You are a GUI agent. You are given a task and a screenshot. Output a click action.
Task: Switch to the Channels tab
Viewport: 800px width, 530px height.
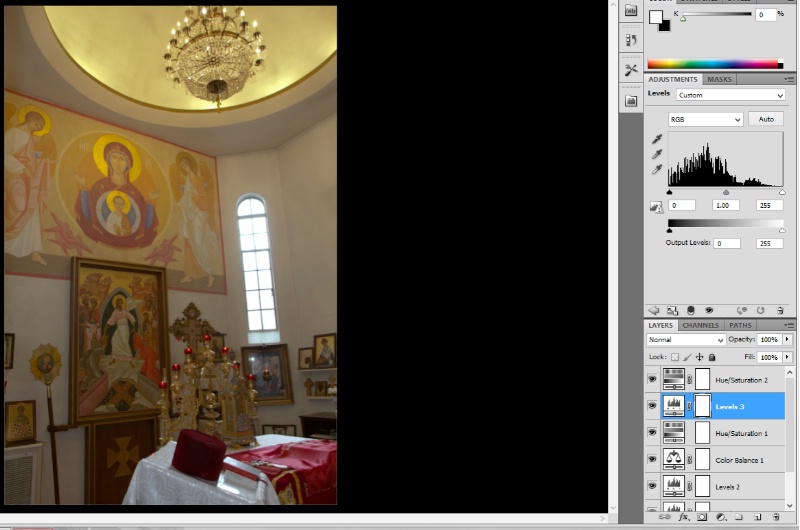point(700,325)
